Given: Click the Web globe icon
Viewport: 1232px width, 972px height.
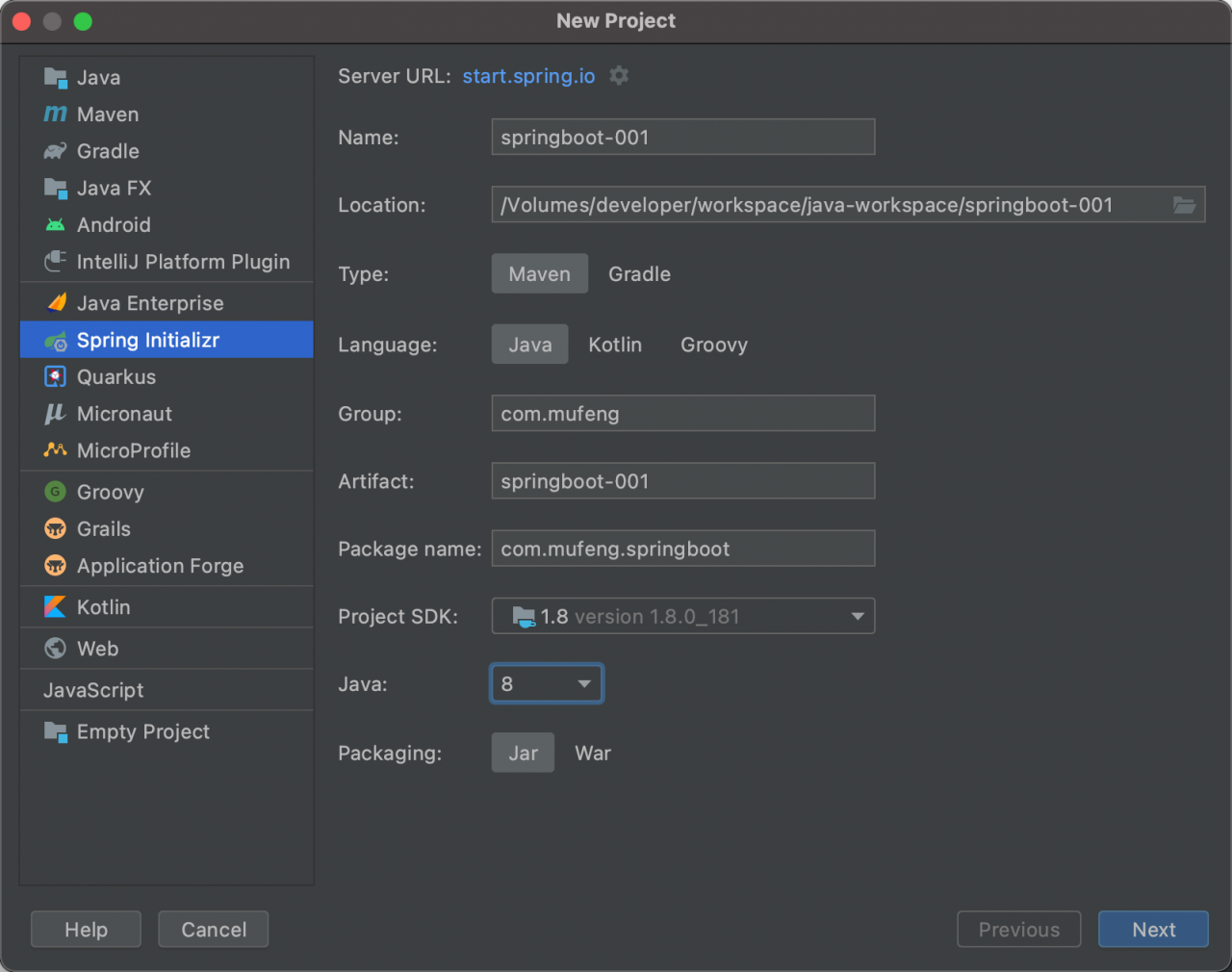Looking at the screenshot, I should [56, 649].
